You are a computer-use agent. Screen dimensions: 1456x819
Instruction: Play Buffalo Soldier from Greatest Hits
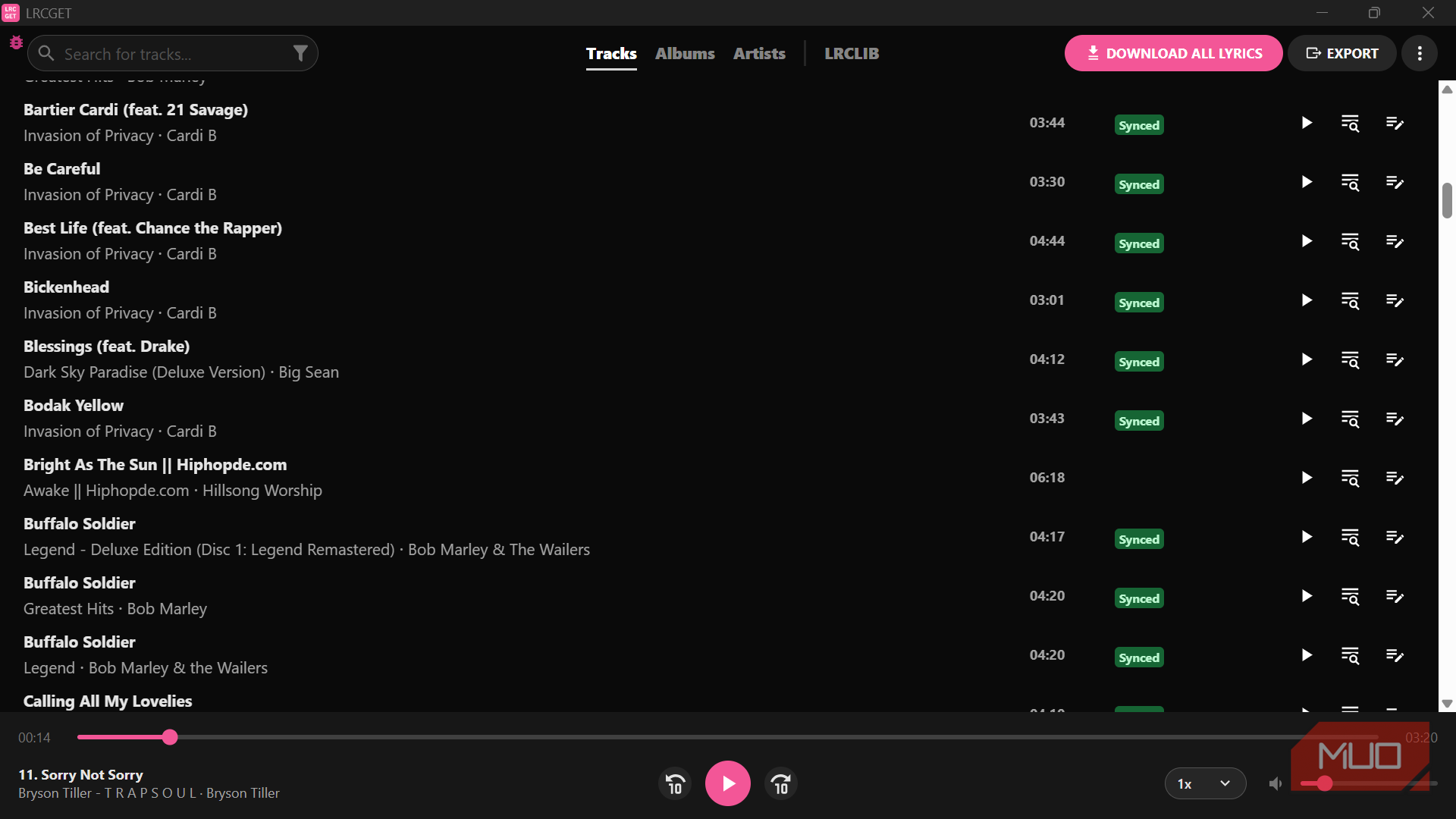pyautogui.click(x=1307, y=596)
